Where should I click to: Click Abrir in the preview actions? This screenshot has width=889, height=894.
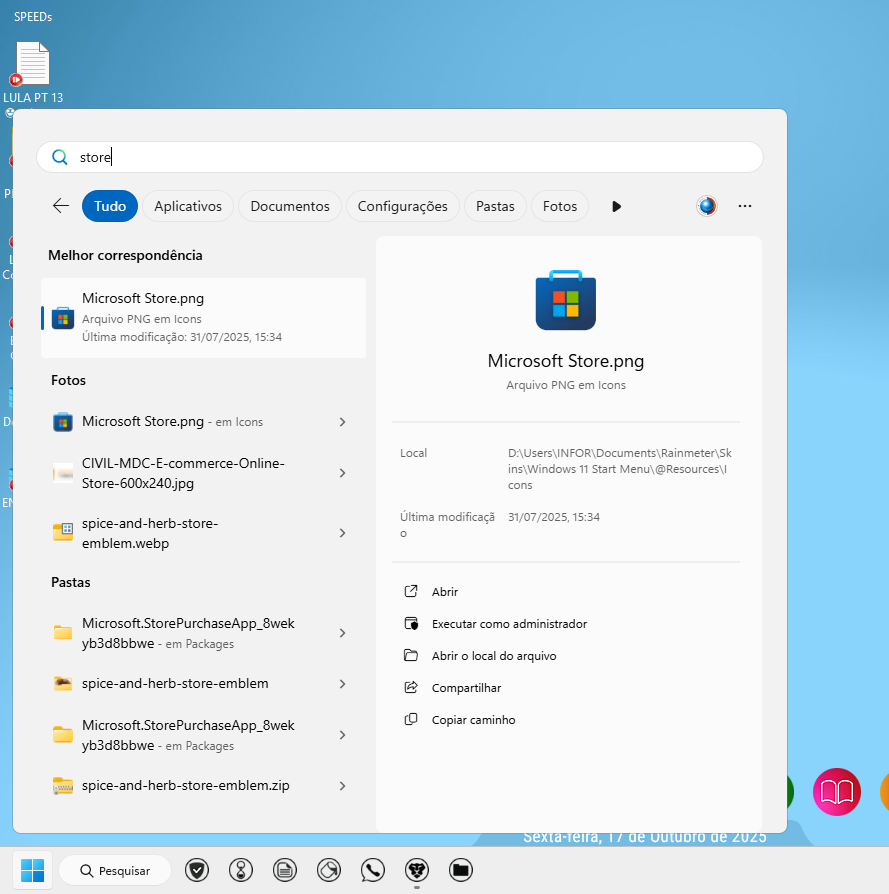point(445,592)
